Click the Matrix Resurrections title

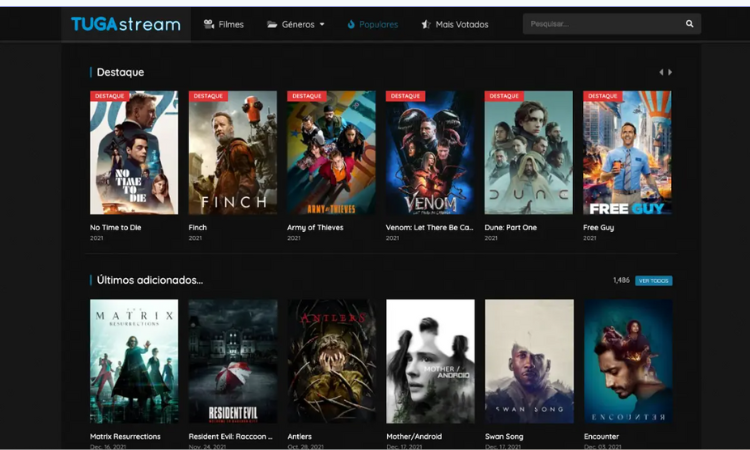pyautogui.click(x=125, y=437)
